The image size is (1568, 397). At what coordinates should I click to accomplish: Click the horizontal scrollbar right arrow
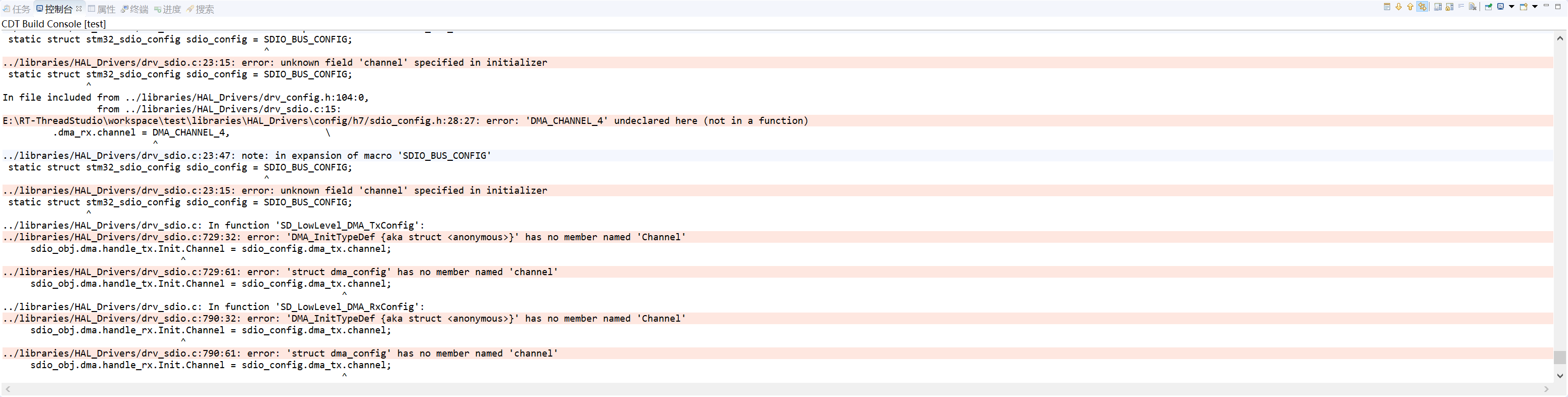[1547, 389]
